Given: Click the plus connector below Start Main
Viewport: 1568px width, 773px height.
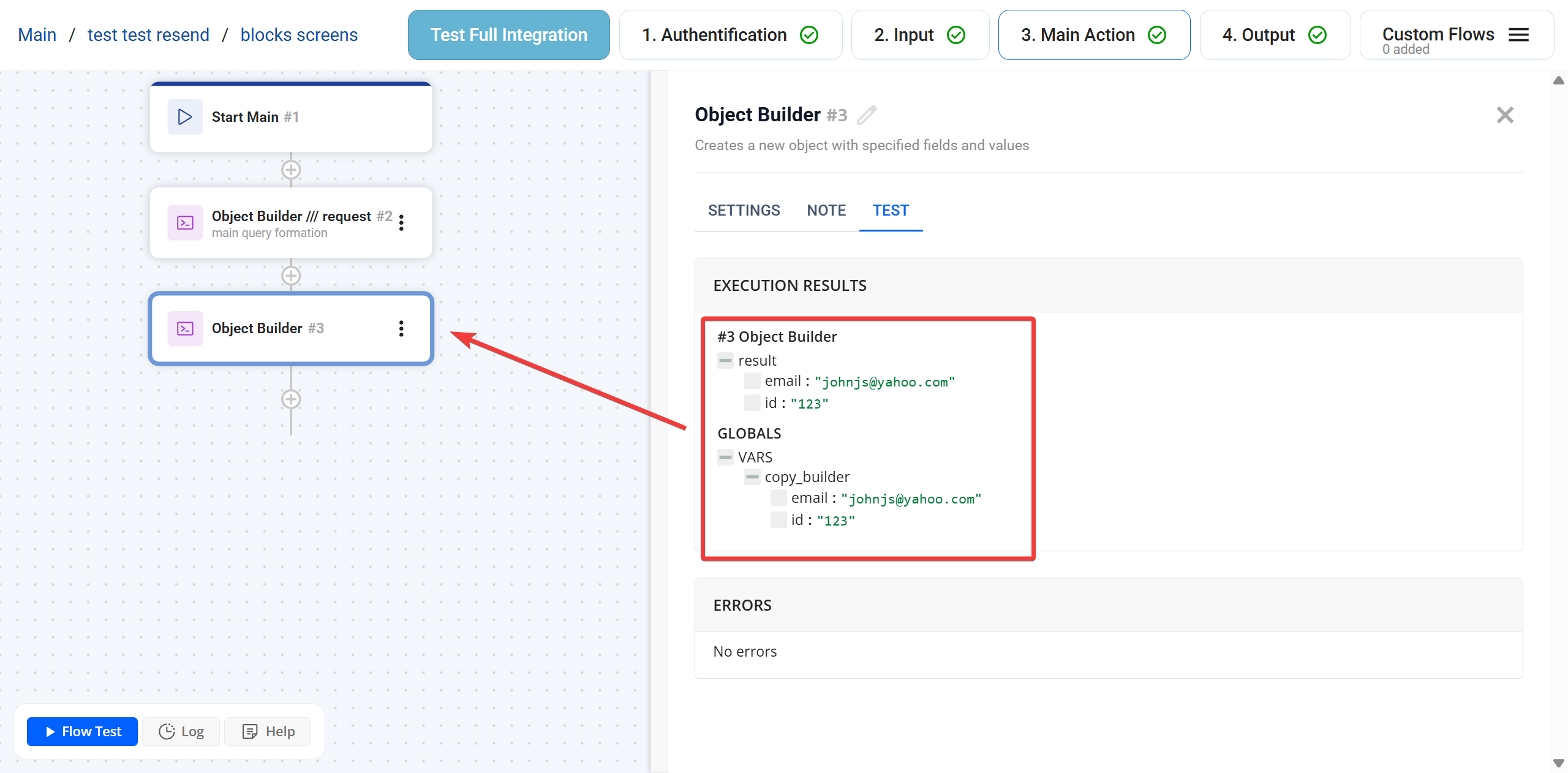Looking at the screenshot, I should 291,170.
